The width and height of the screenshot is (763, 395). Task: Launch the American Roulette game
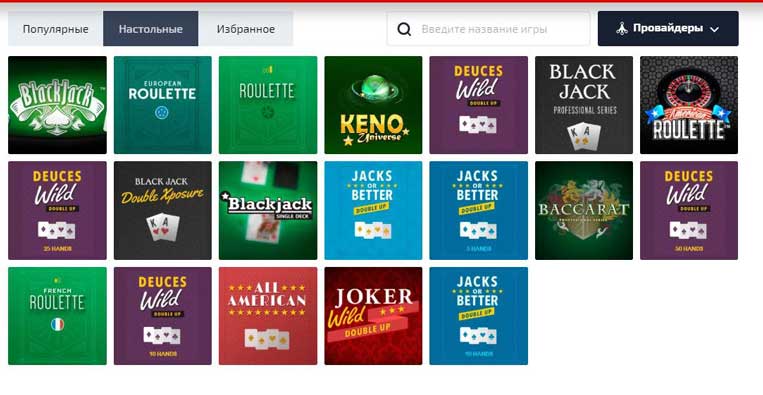point(689,105)
